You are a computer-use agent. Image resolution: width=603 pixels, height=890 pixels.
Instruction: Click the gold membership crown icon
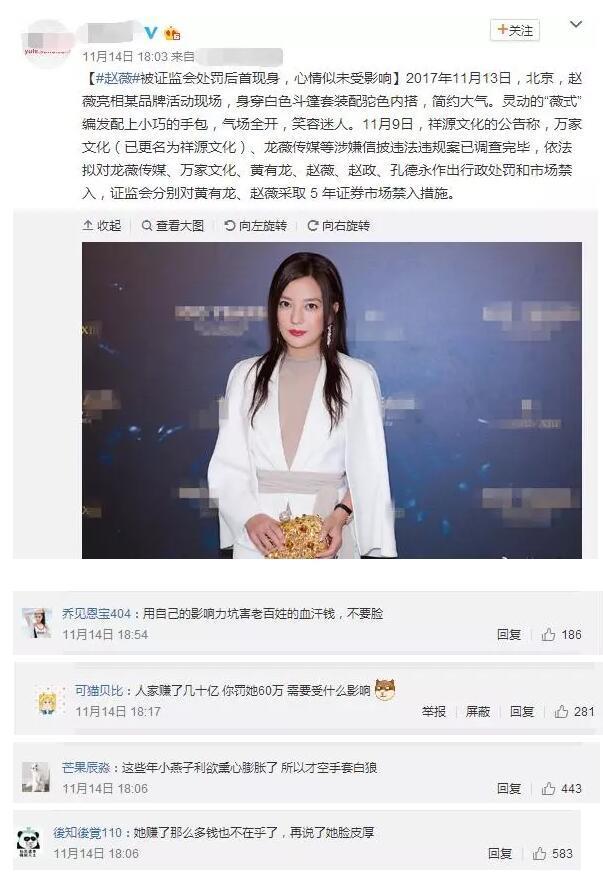click(172, 33)
